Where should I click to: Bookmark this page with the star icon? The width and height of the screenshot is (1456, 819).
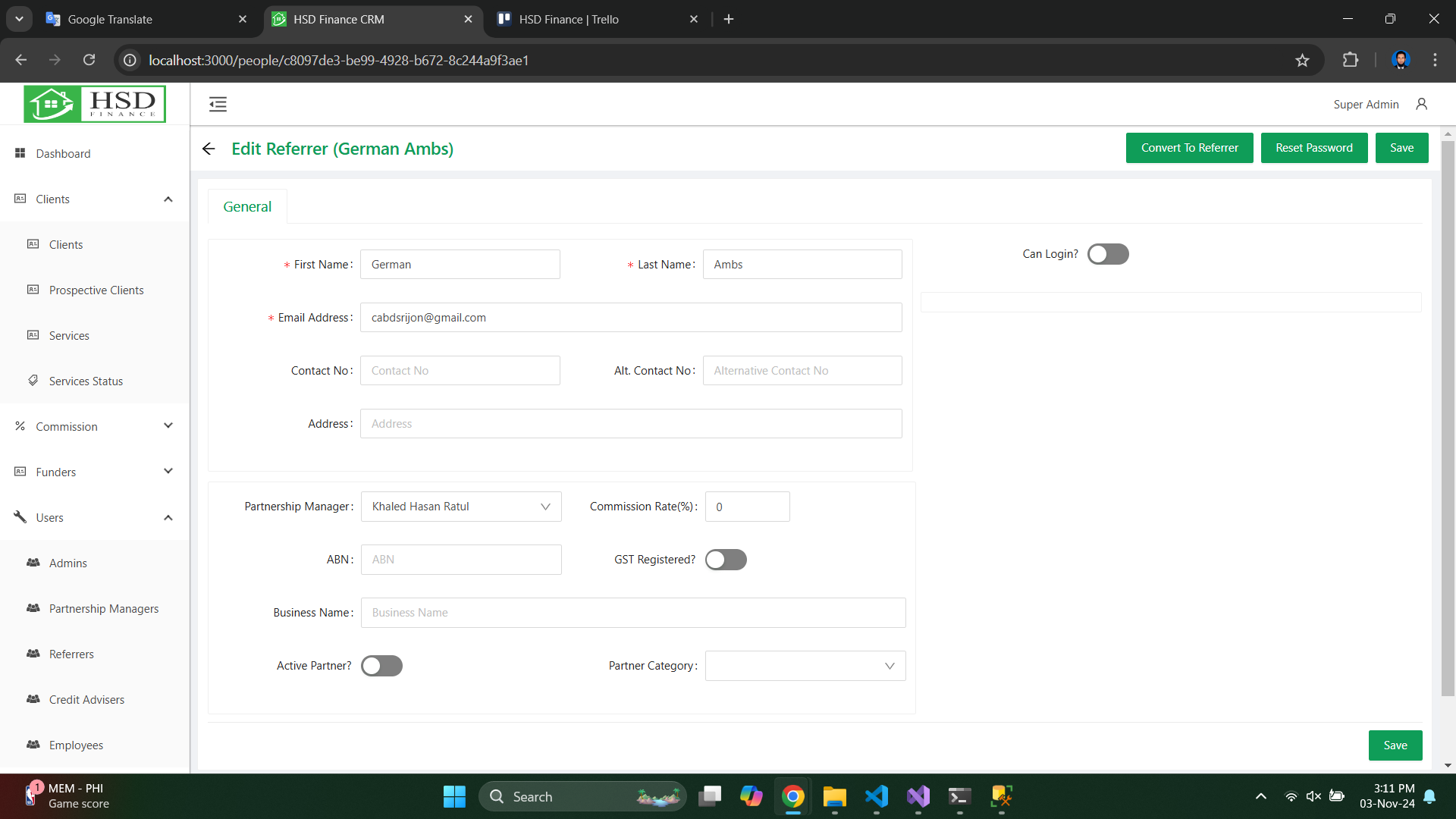tap(1302, 60)
